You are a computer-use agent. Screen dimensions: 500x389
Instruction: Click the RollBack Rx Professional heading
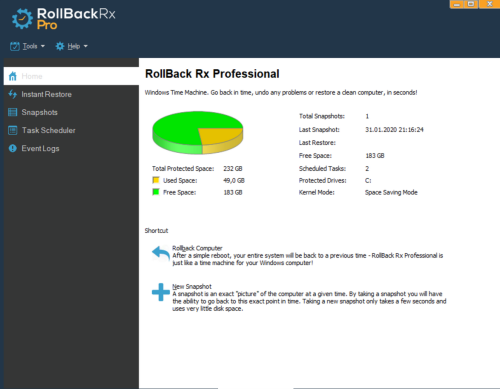212,74
